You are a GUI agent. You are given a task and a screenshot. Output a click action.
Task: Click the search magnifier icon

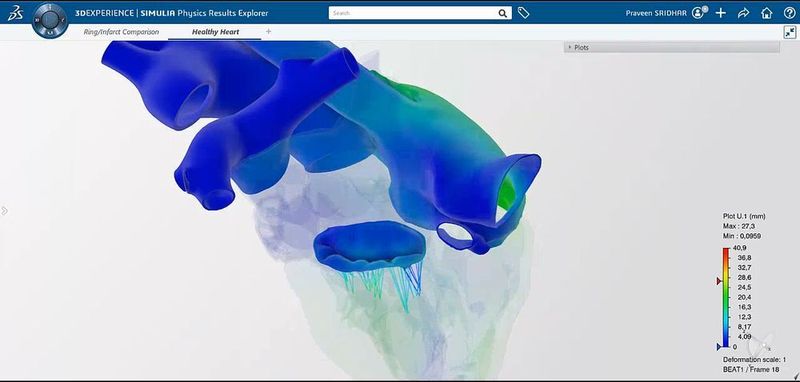tap(503, 13)
